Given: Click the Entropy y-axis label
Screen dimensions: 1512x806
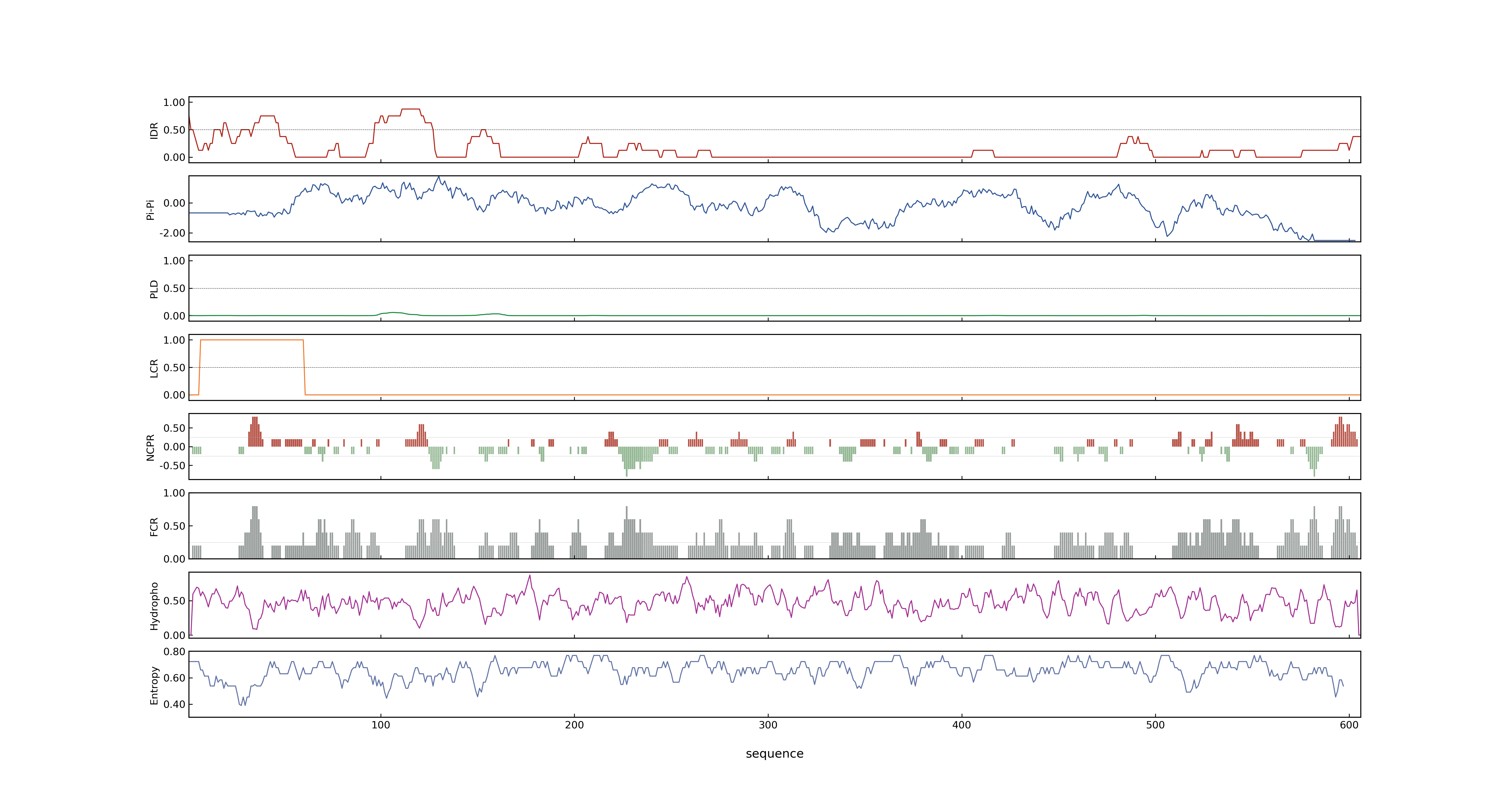Looking at the screenshot, I should pos(154,685).
